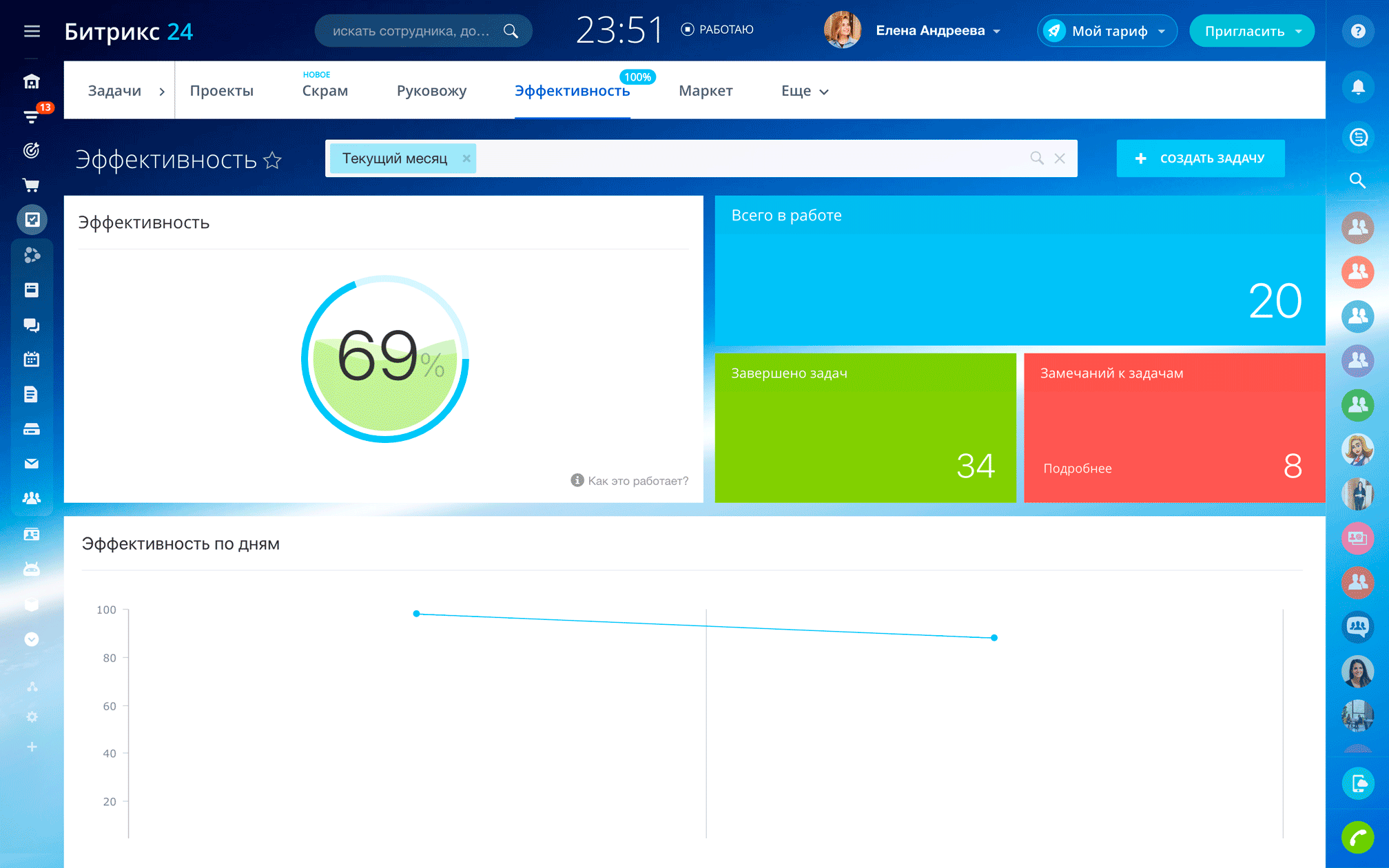The width and height of the screenshot is (1389, 868).
Task: Toggle the РАБОТАЮ workday status
Action: (x=717, y=30)
